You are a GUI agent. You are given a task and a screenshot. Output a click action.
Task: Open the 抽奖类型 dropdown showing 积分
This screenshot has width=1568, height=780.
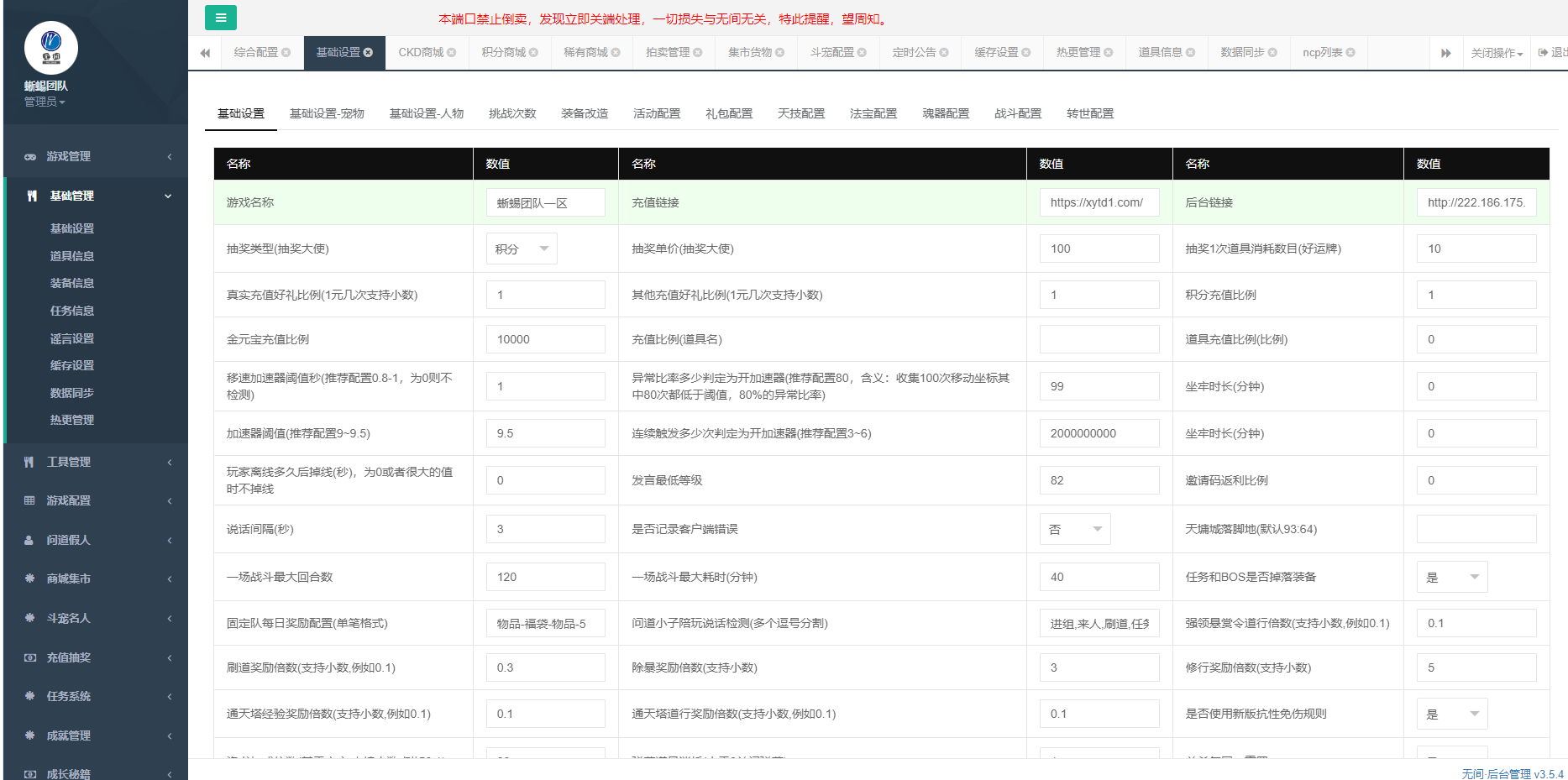coord(522,249)
